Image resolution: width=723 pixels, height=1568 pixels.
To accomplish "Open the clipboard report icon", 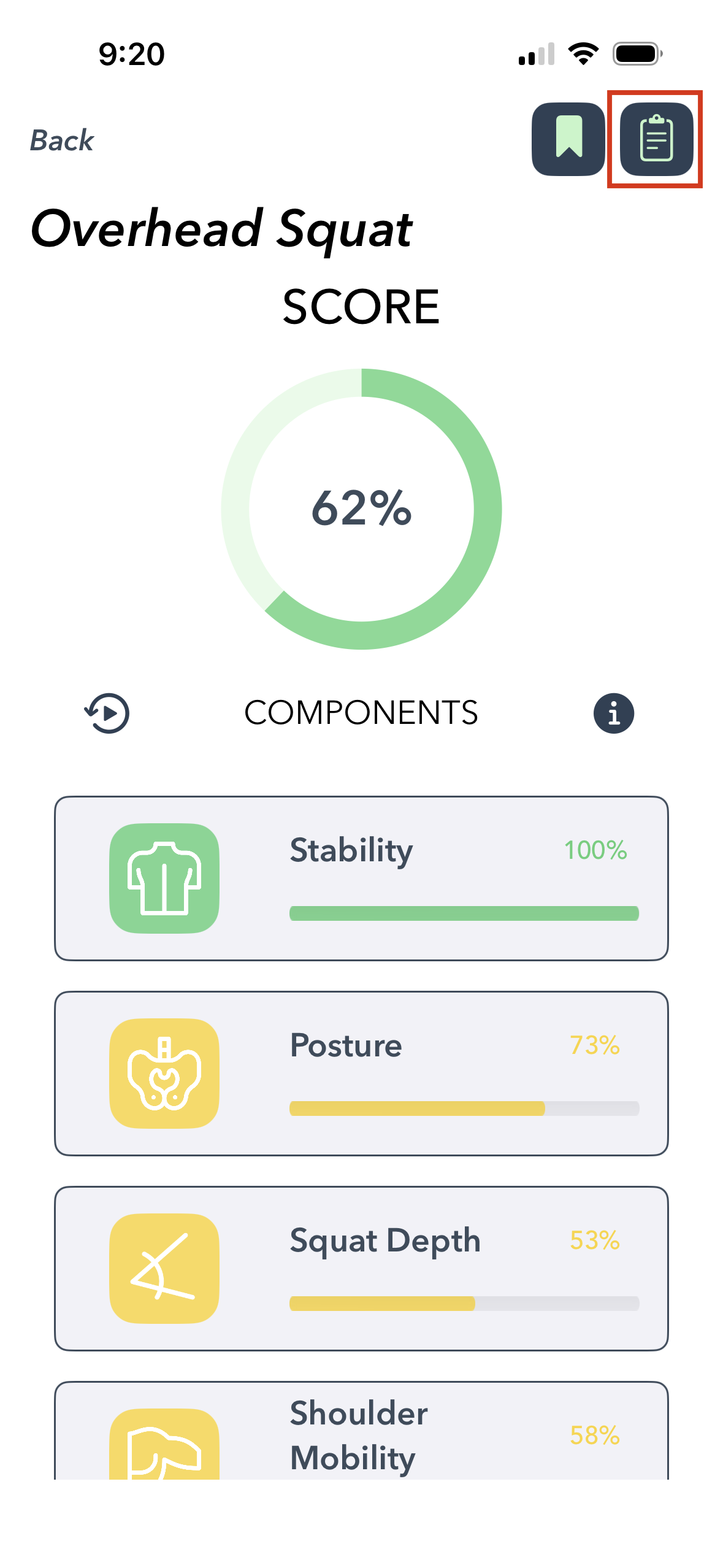I will (656, 139).
